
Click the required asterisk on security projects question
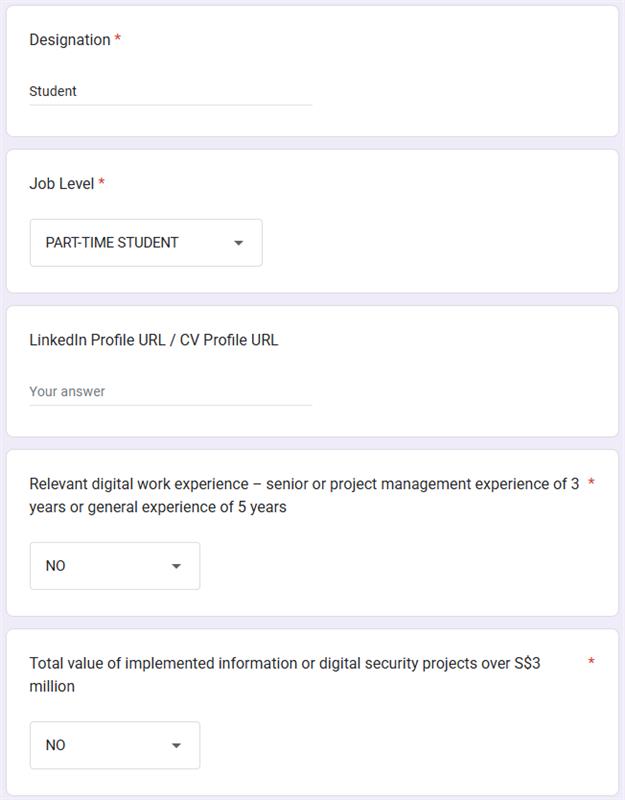[591, 662]
